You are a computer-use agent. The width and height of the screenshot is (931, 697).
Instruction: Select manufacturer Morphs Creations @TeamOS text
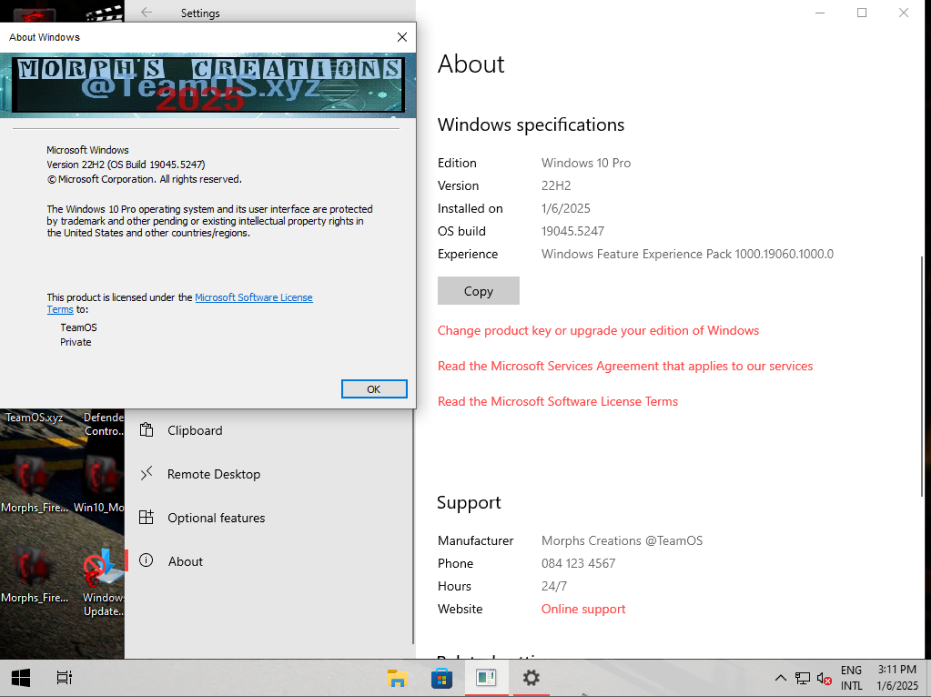click(x=622, y=540)
